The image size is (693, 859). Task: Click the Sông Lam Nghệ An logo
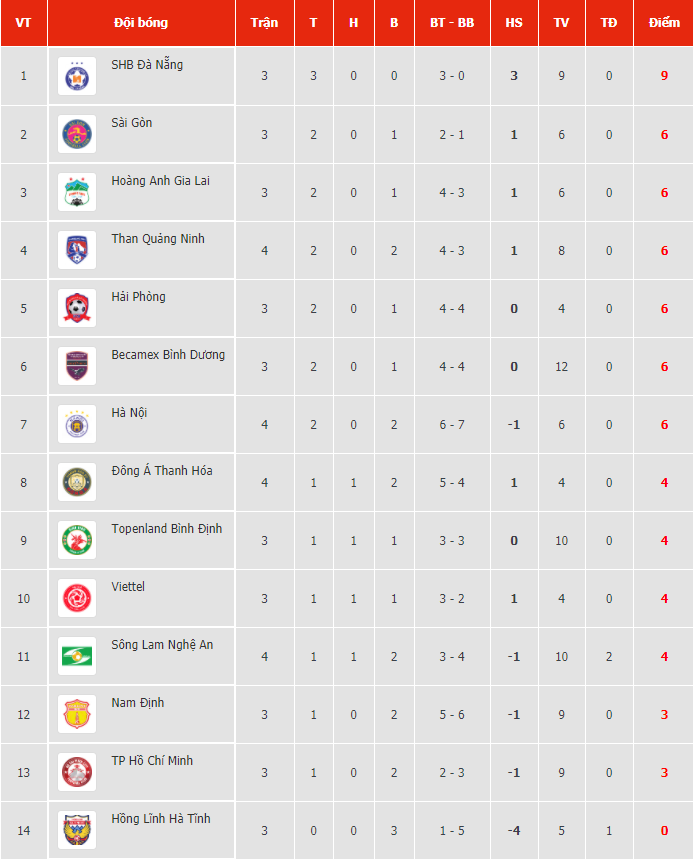pos(77,656)
